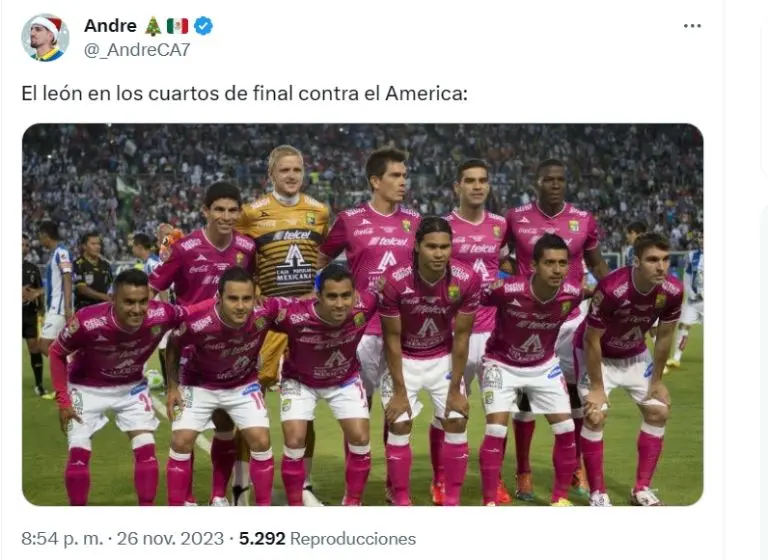Click the telcel logo on goalkeeper shirt

tap(292, 236)
